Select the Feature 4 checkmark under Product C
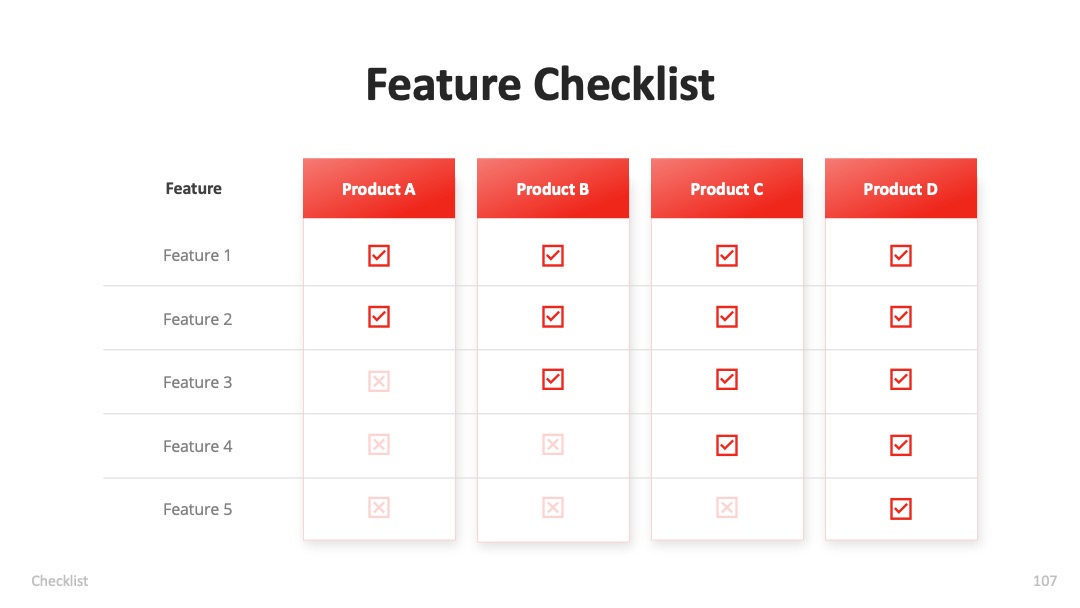The width and height of the screenshot is (1080, 608). 727,445
